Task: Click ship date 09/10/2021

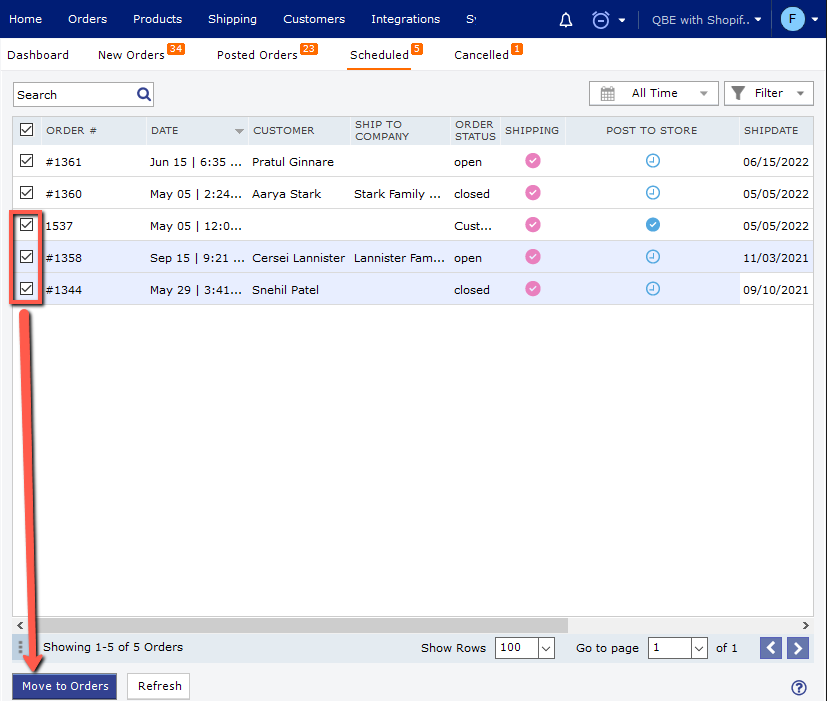Action: click(x=775, y=290)
